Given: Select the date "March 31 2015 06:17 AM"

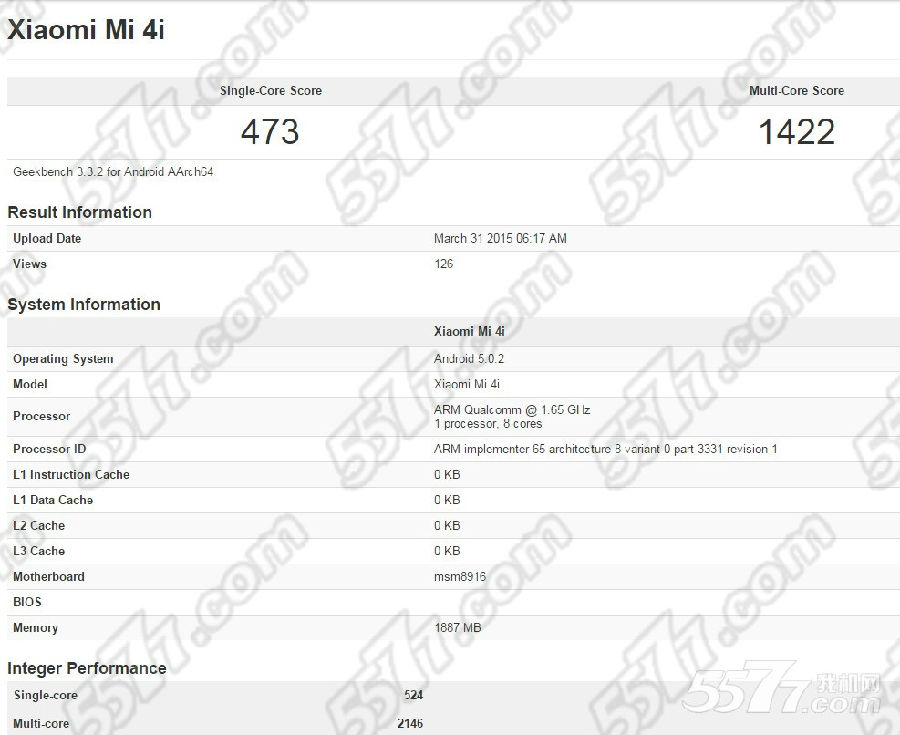Looking at the screenshot, I should (500, 239).
